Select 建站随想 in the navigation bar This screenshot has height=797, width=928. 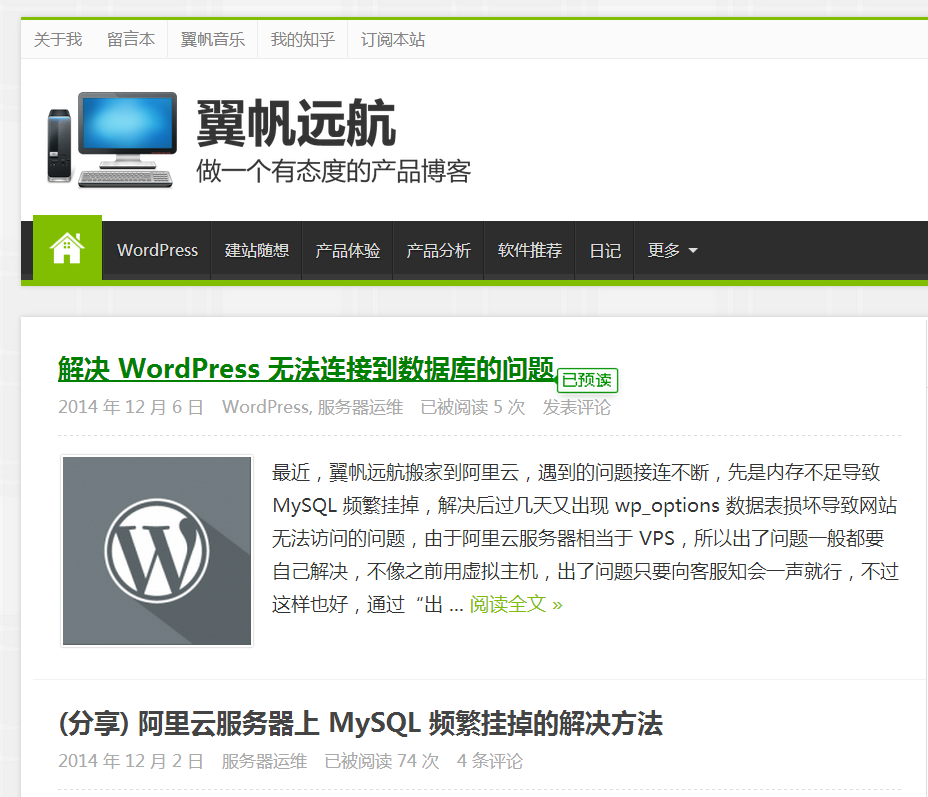[257, 250]
